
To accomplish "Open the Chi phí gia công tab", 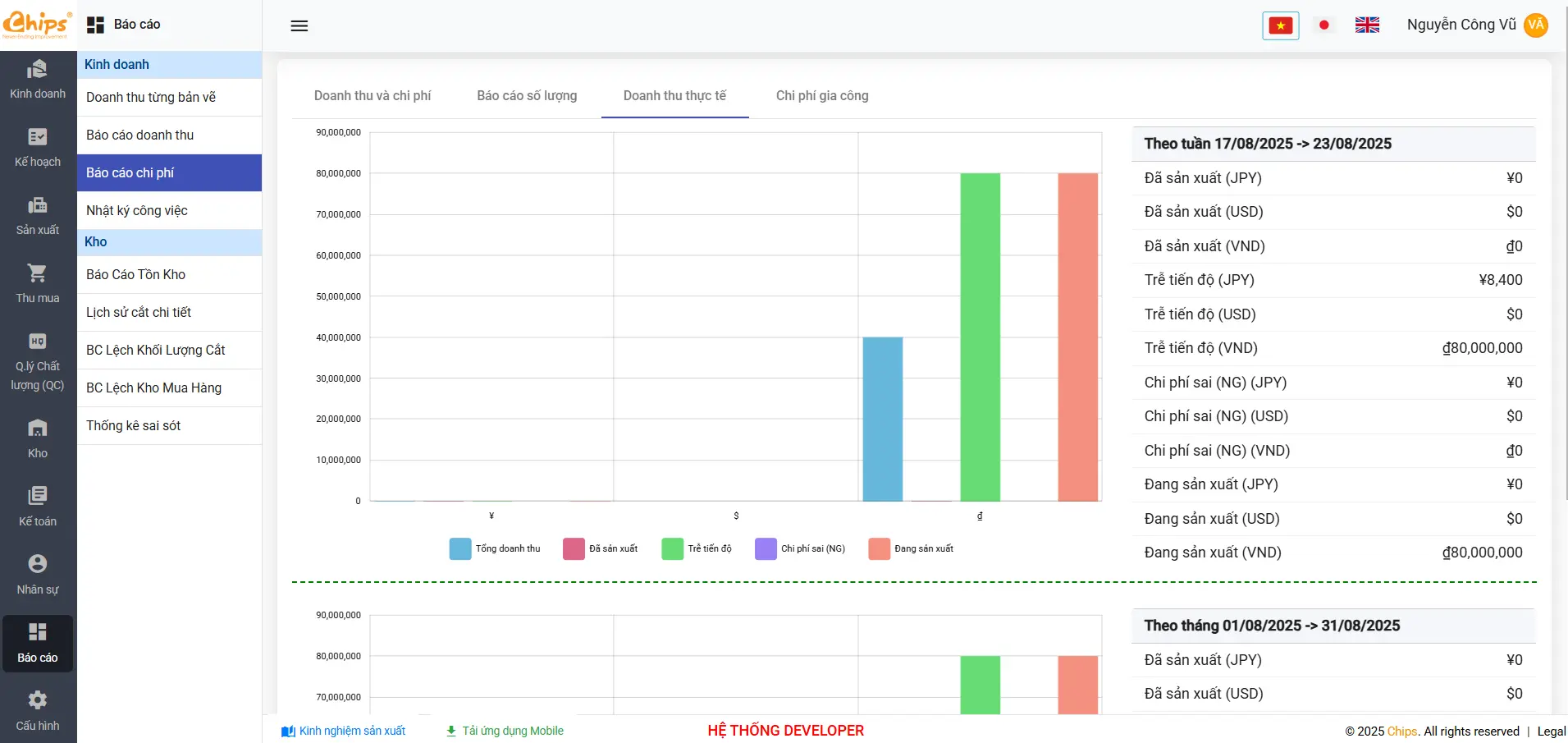I will [822, 96].
